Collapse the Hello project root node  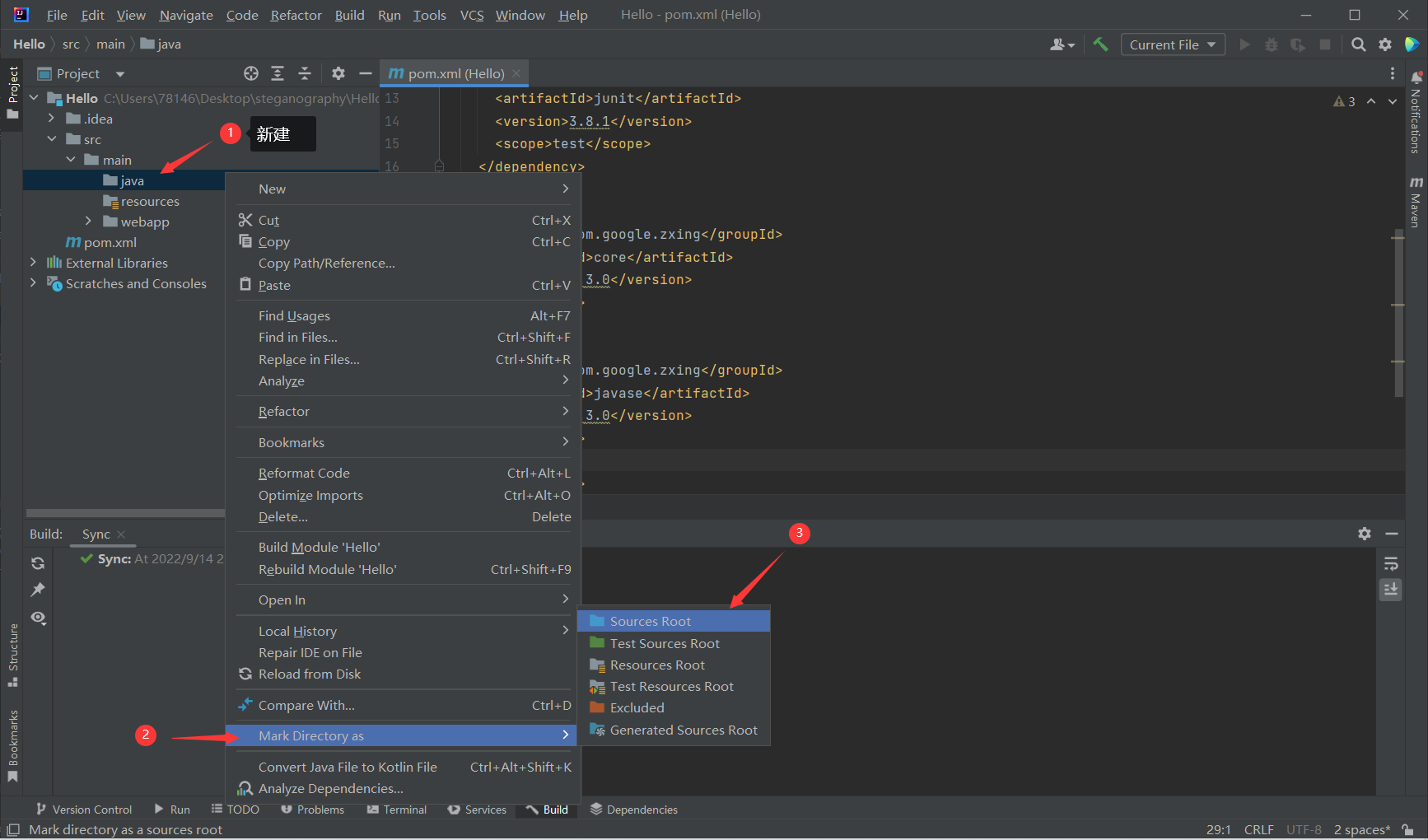[x=34, y=98]
